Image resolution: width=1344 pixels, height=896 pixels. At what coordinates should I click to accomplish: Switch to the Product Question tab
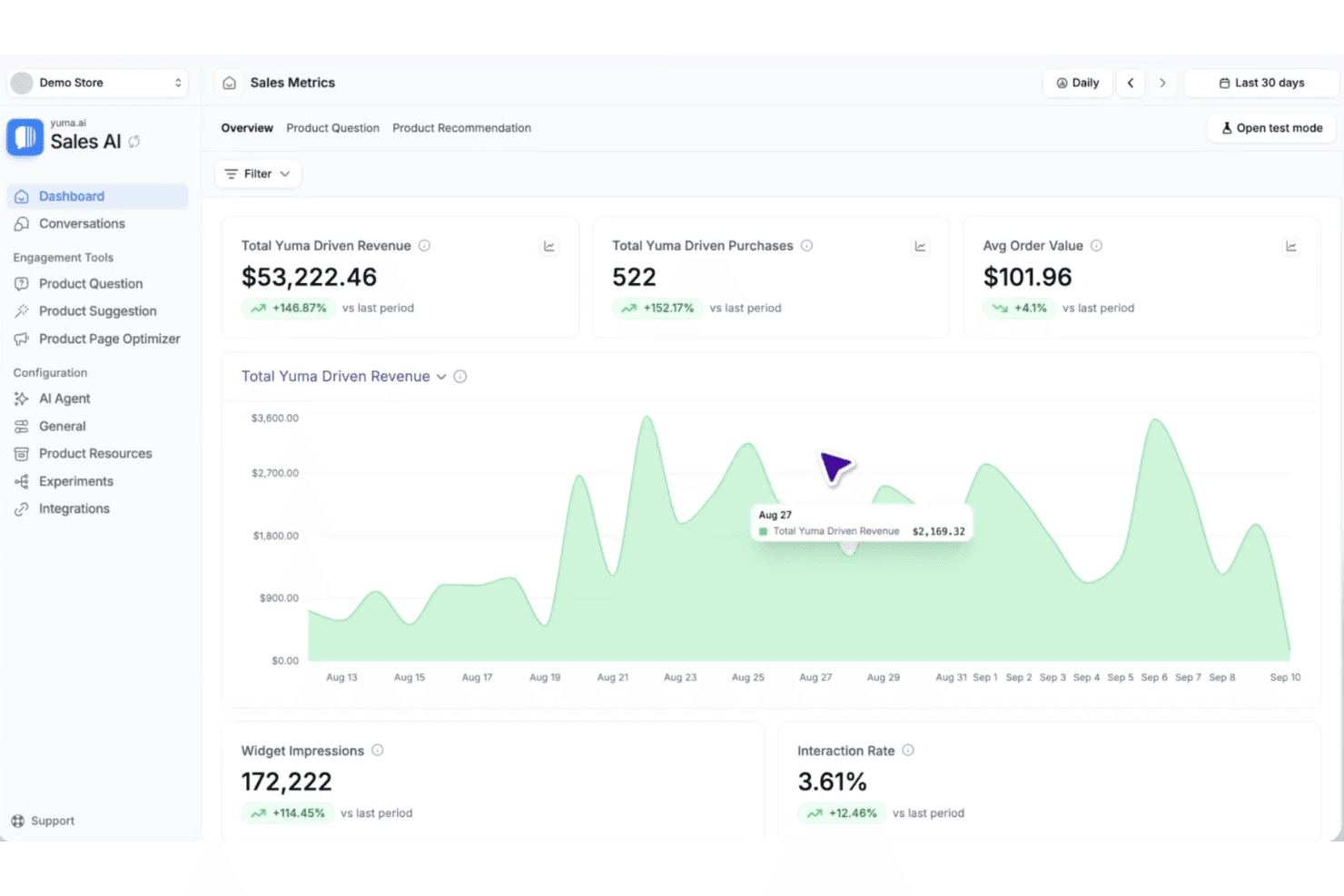(x=332, y=128)
